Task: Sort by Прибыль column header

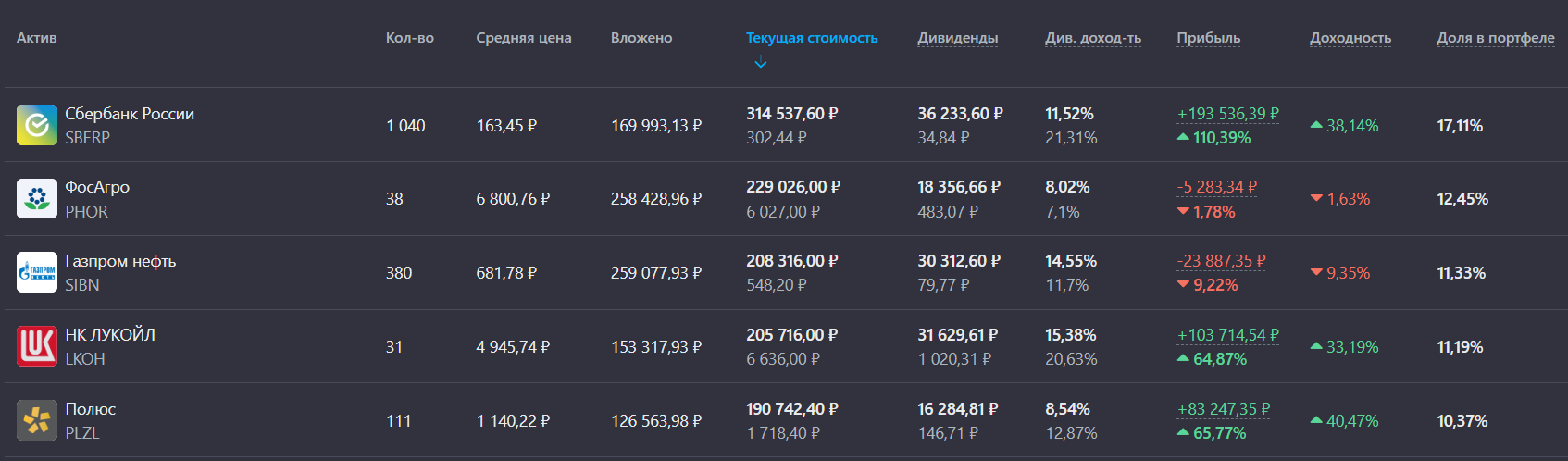Action: 1208,38
